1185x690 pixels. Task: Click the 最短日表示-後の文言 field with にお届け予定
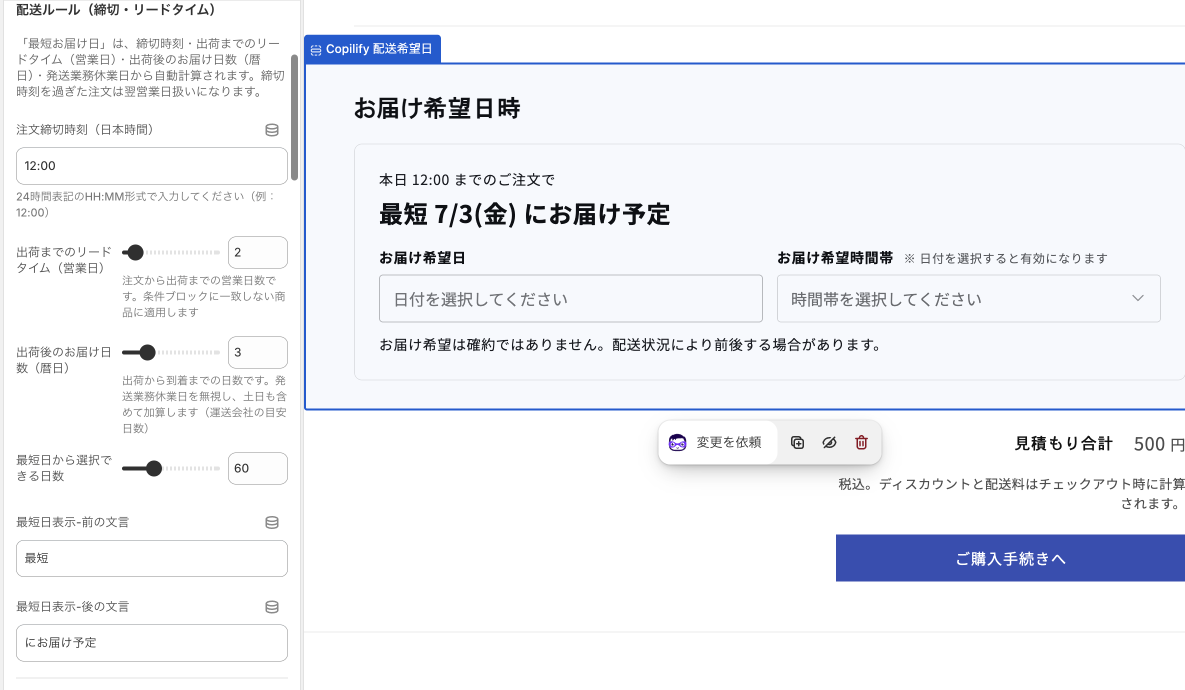pyautogui.click(x=151, y=643)
